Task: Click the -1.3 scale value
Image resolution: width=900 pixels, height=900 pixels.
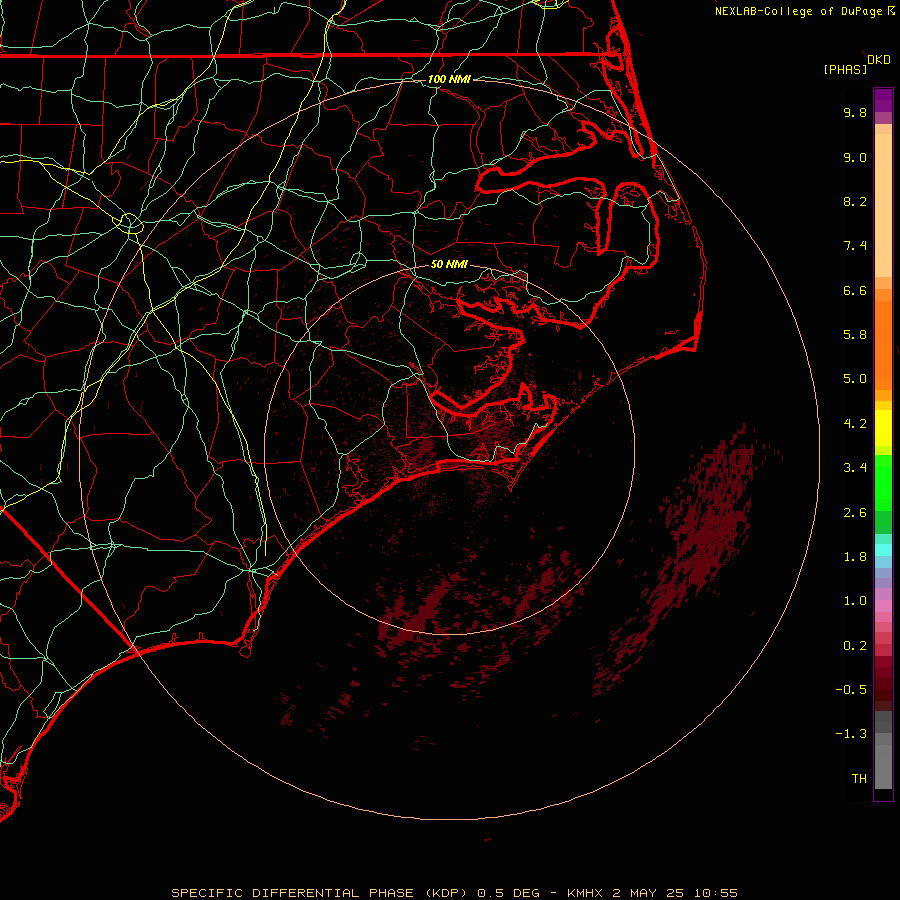Action: pyautogui.click(x=851, y=734)
